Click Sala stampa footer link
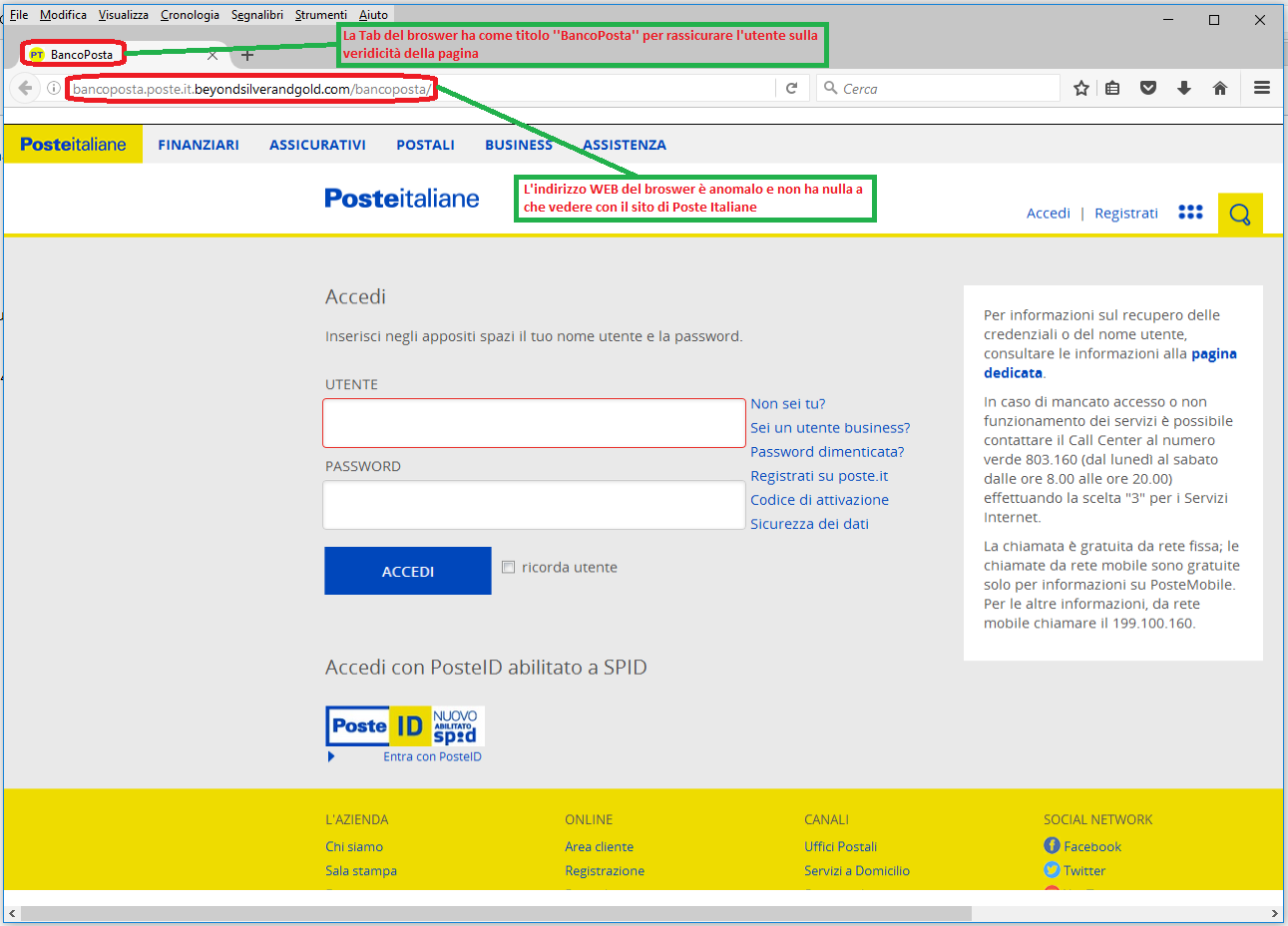 coord(361,870)
